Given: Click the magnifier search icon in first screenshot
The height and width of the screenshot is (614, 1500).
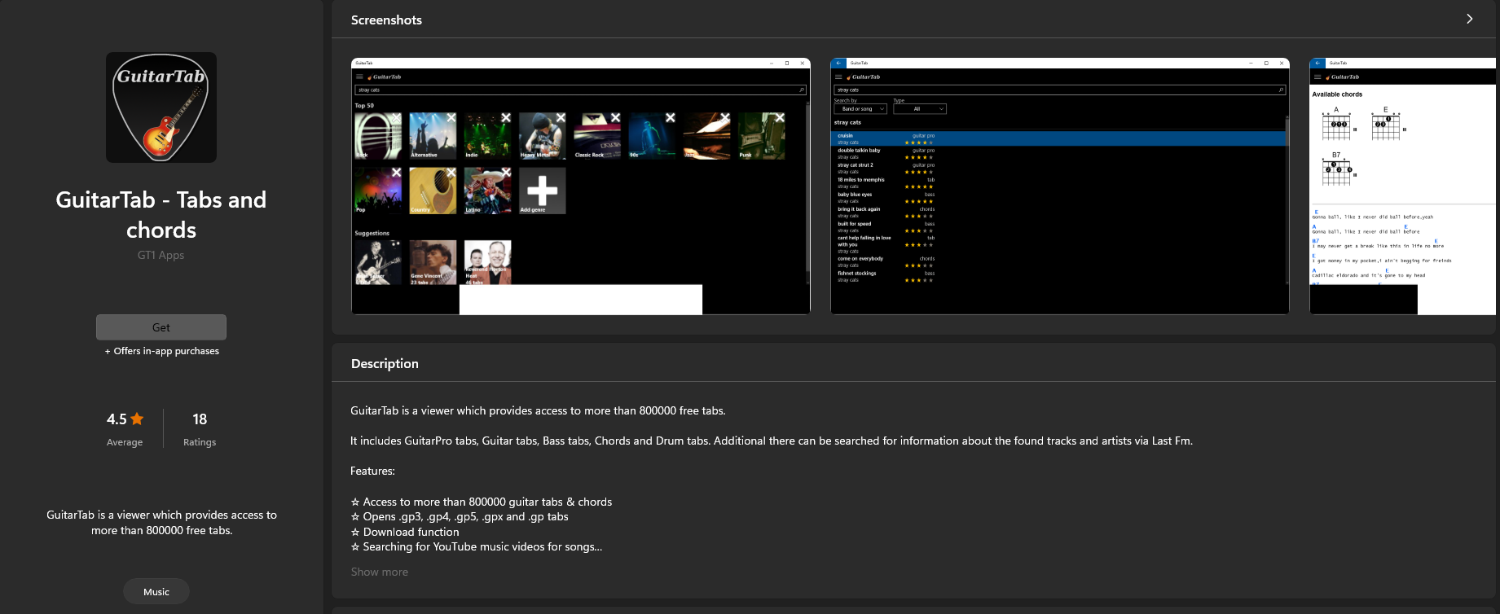Looking at the screenshot, I should pyautogui.click(x=802, y=90).
